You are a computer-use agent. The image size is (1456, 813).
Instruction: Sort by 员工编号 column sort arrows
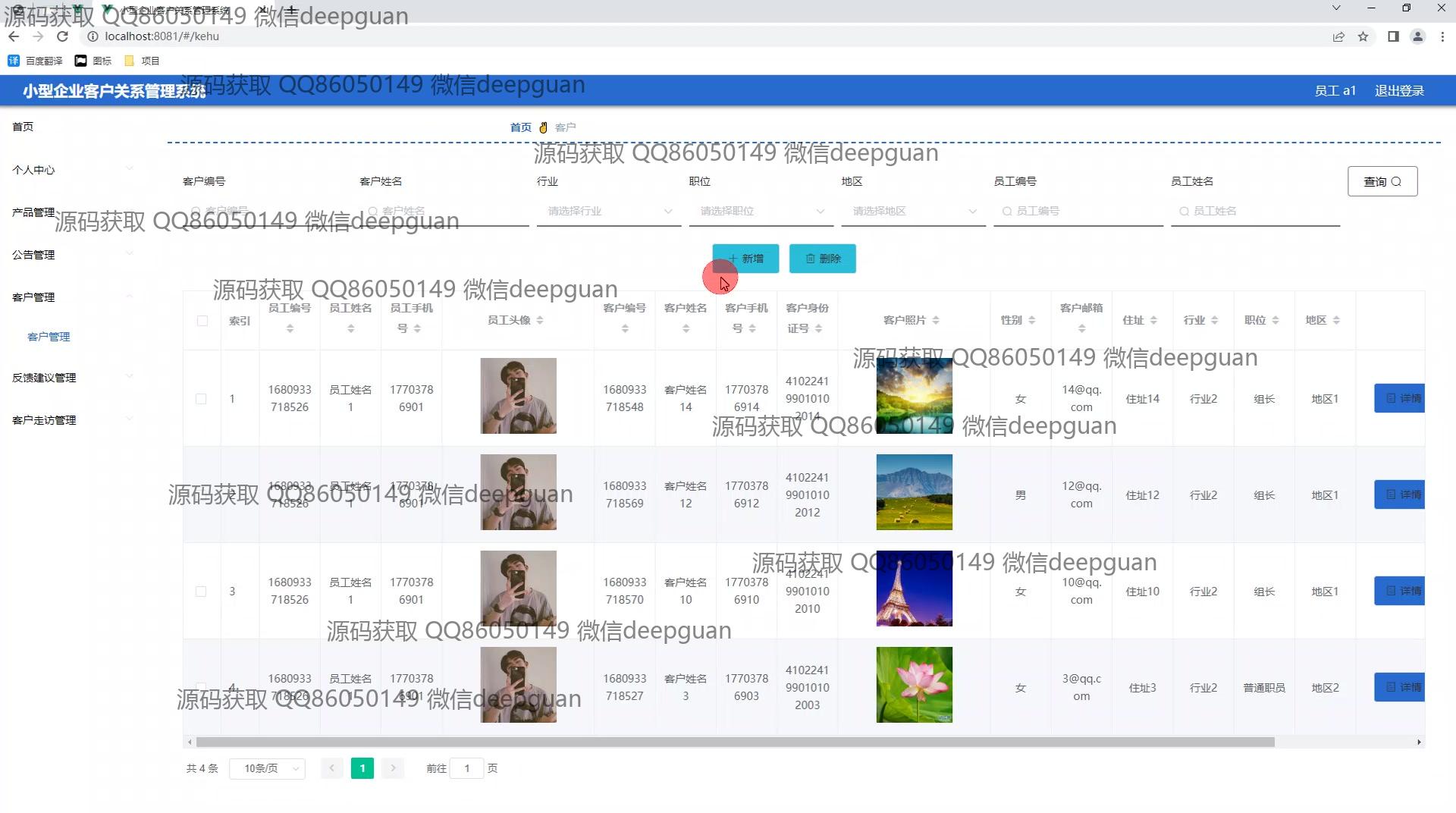(x=290, y=328)
